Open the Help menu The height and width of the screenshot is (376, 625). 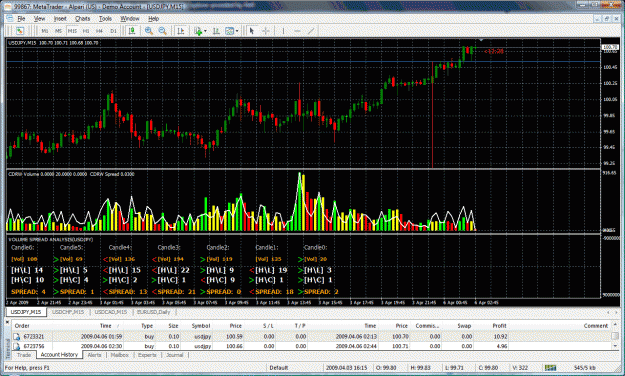pos(153,19)
